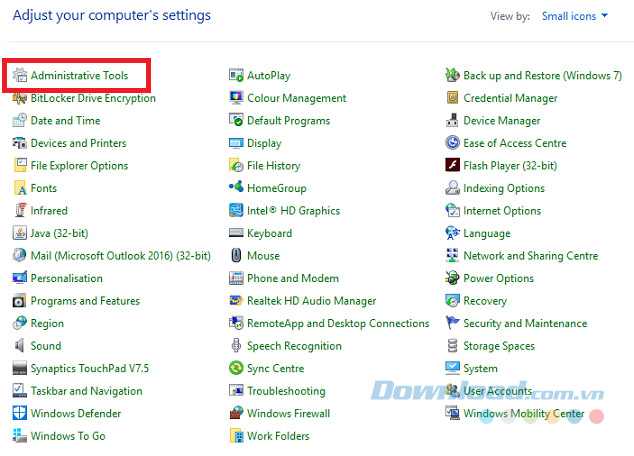Click the BitLocker Drive Encryption icon

pos(19,98)
